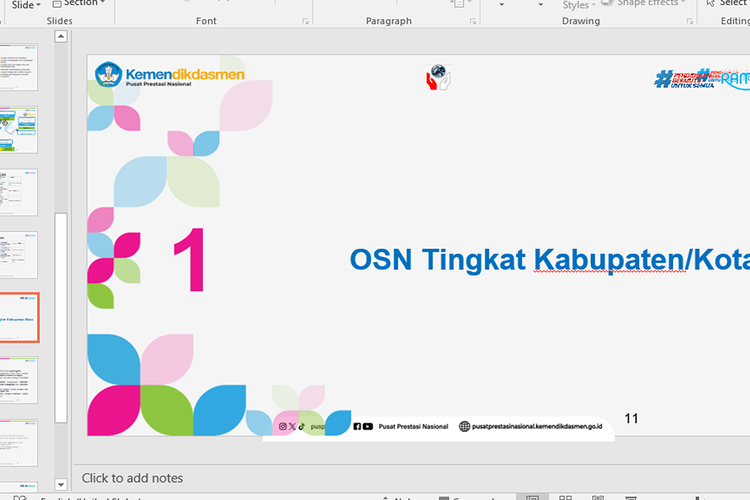Select the orange-bordered current slide thumbnail
Viewport: 750px width, 500px height.
click(19, 318)
